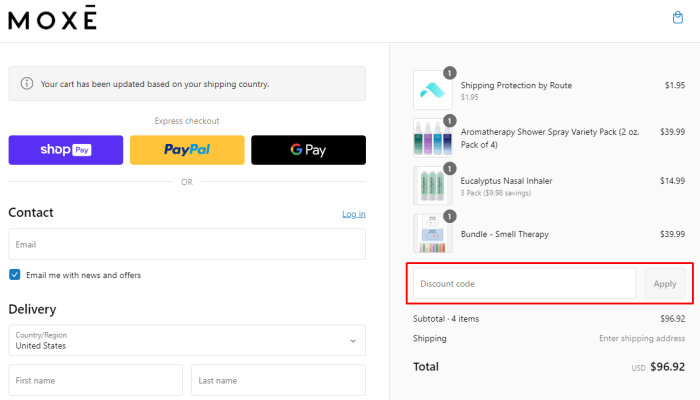The width and height of the screenshot is (700, 400).
Task: Click the Log in link
Action: [354, 214]
